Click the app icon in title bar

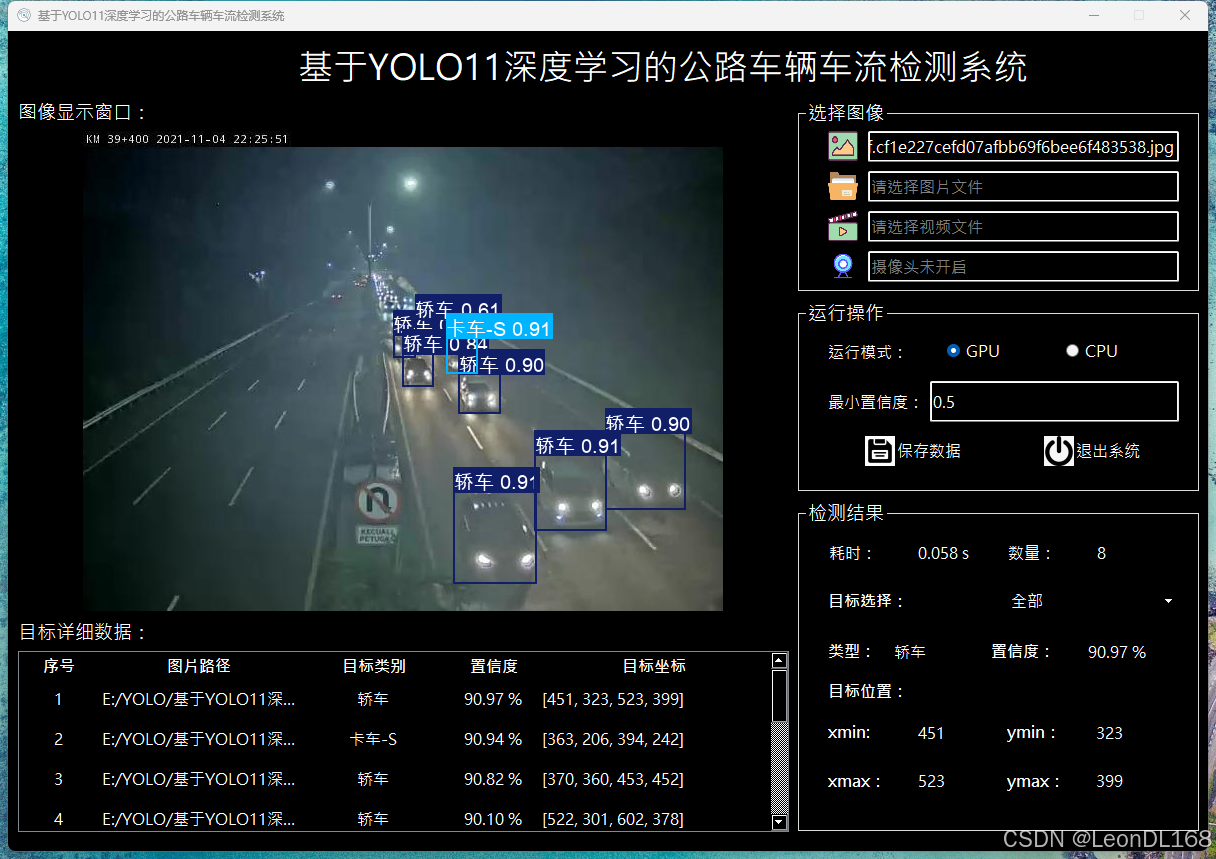pos(23,15)
